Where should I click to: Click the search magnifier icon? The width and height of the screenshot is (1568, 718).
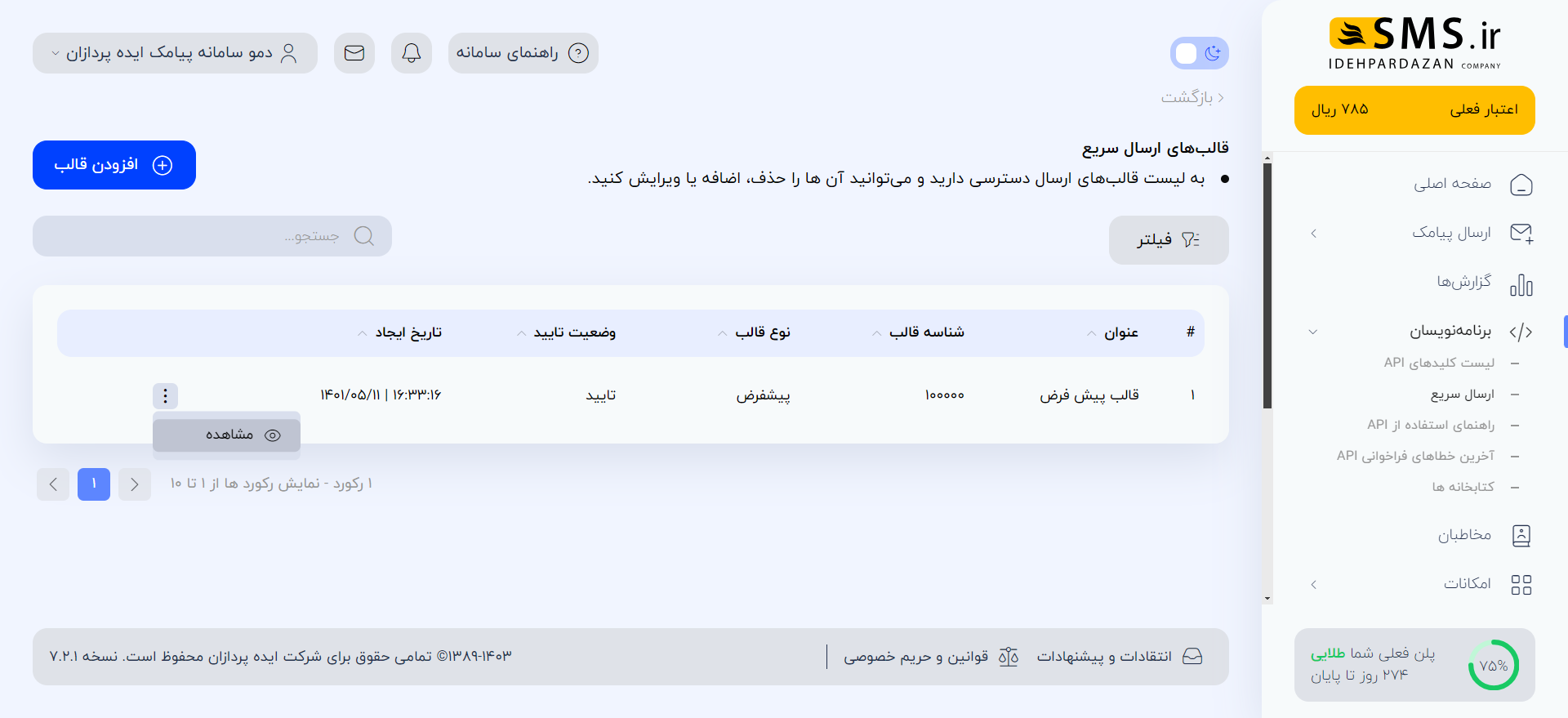pyautogui.click(x=364, y=236)
